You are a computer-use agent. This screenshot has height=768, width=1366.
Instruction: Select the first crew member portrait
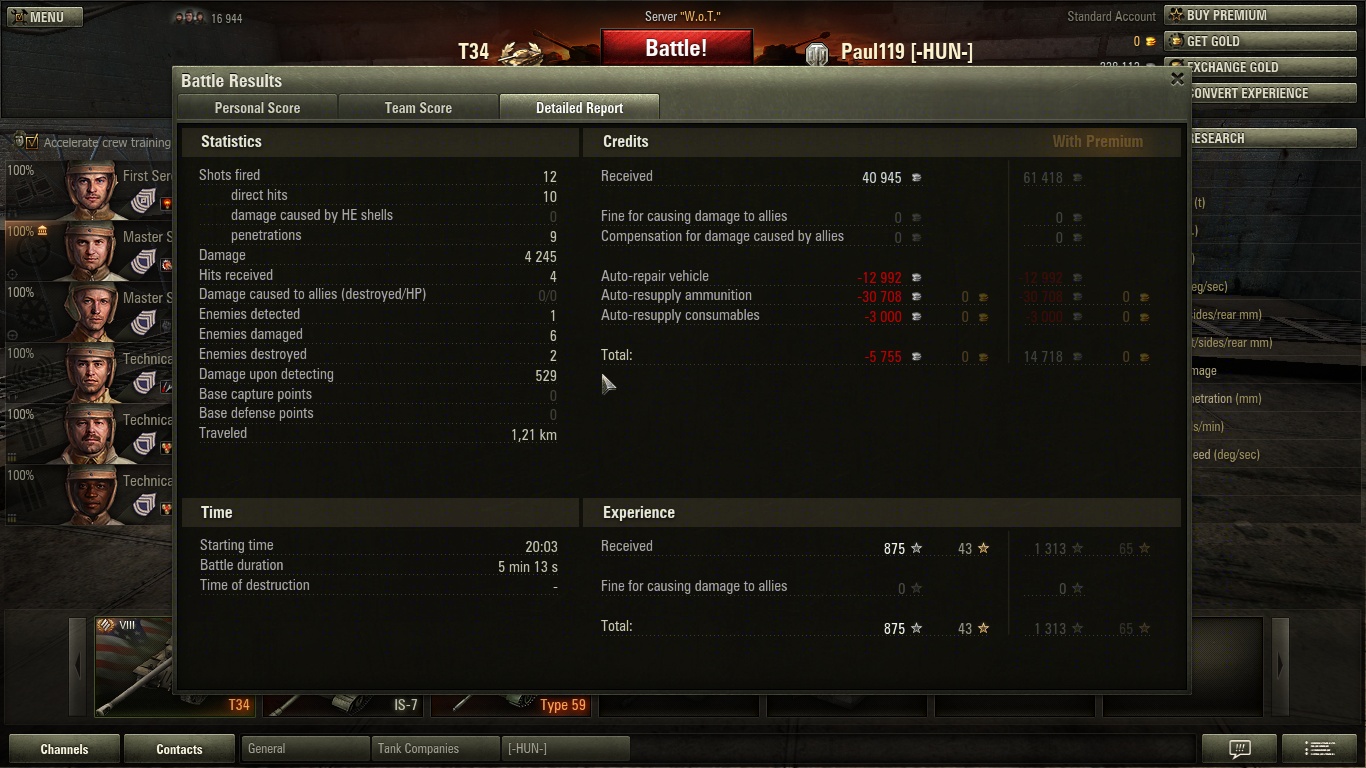tap(93, 189)
